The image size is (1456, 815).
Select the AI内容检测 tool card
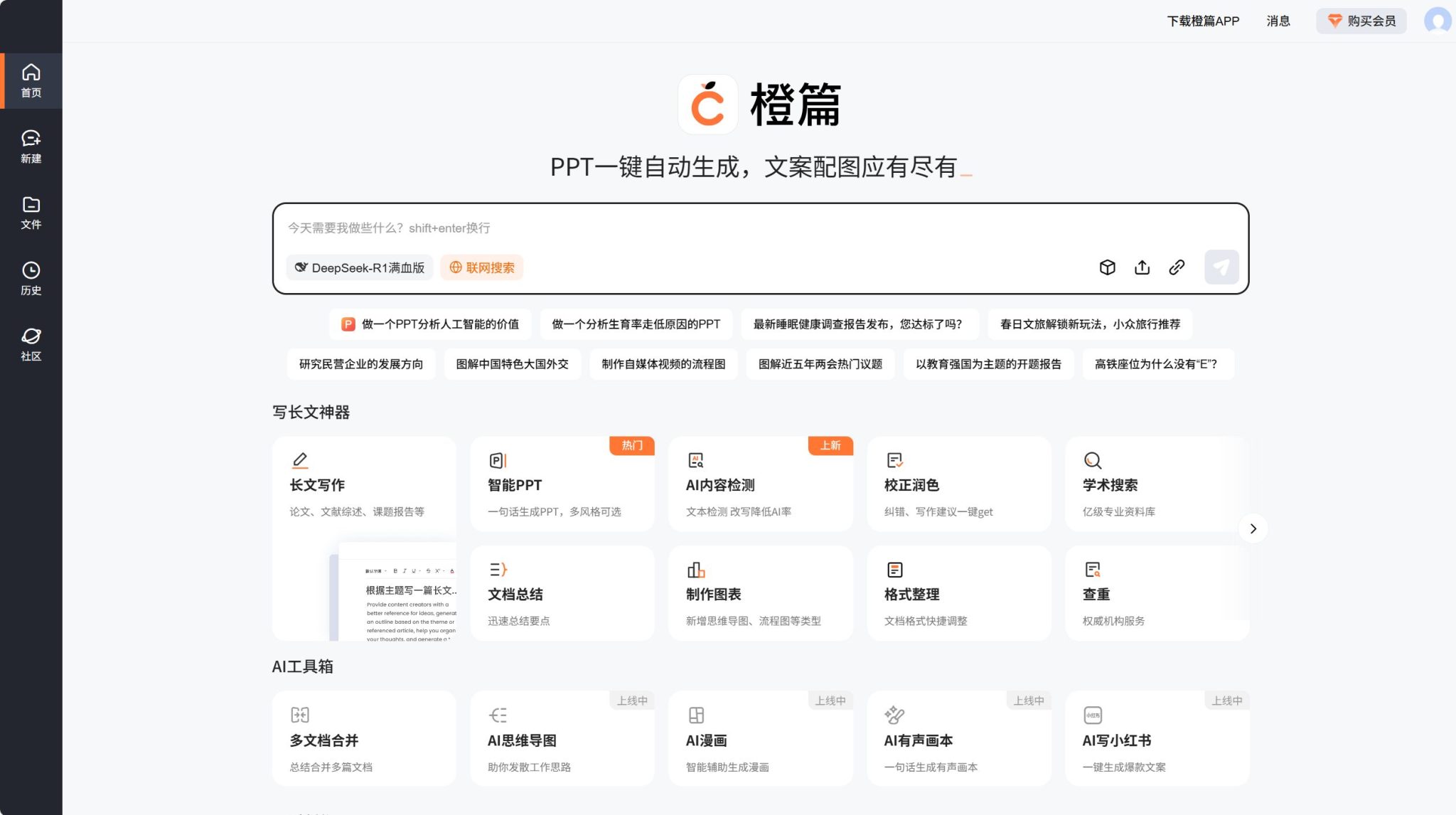[760, 484]
